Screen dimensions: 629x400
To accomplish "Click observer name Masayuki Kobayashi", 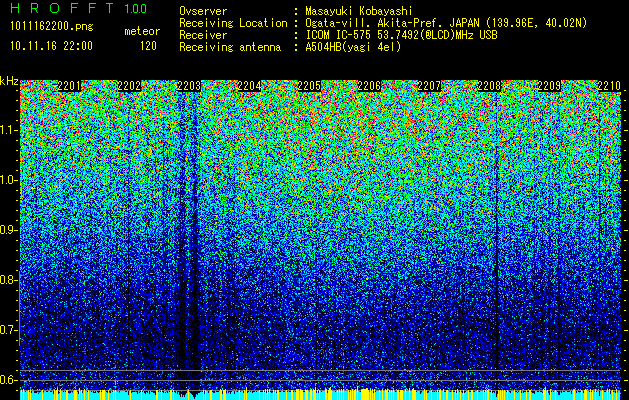I will click(x=359, y=12).
